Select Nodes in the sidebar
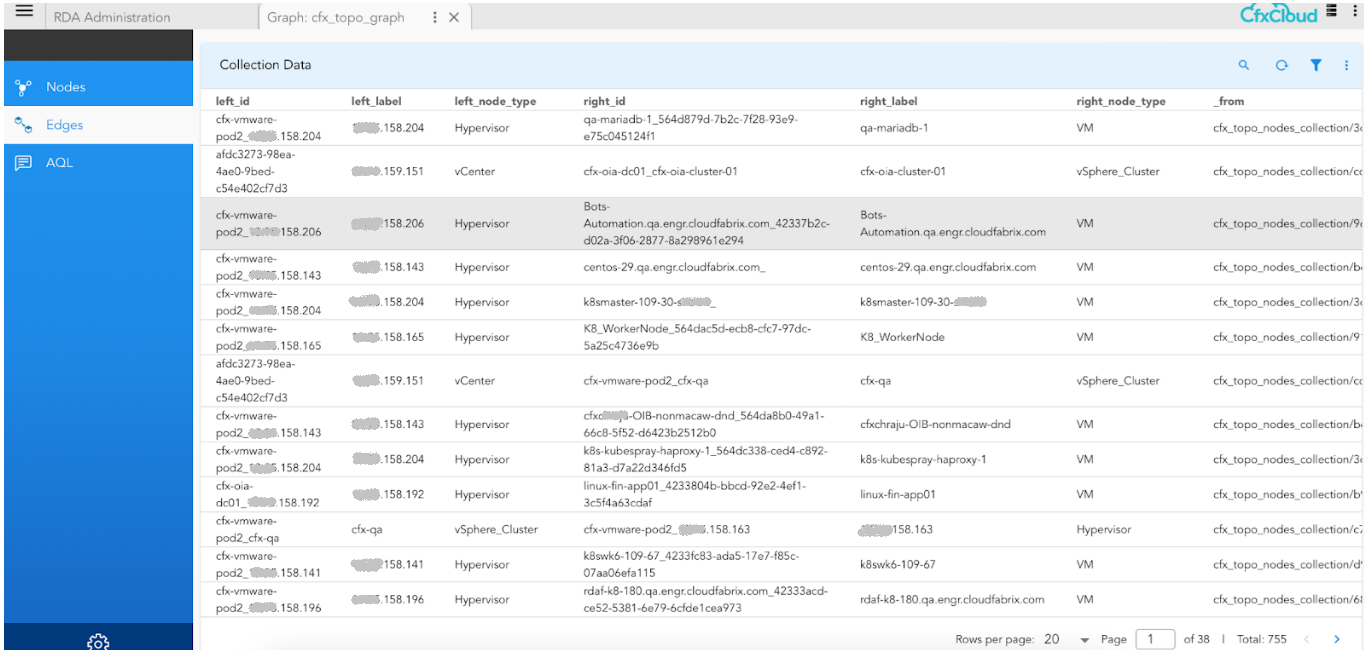Screen dimensions: 1369x656 [66, 87]
